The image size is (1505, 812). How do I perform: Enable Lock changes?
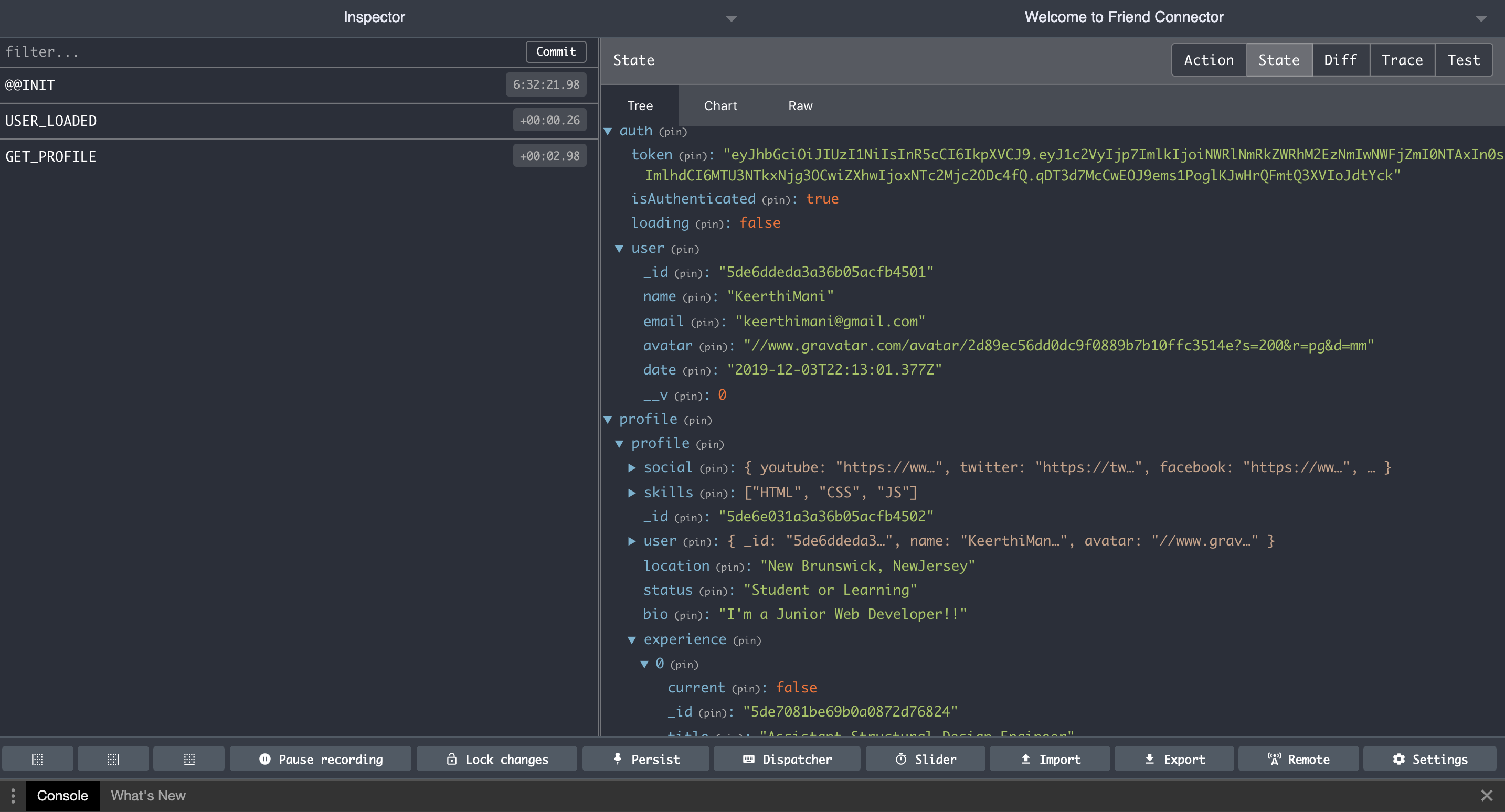point(496,759)
